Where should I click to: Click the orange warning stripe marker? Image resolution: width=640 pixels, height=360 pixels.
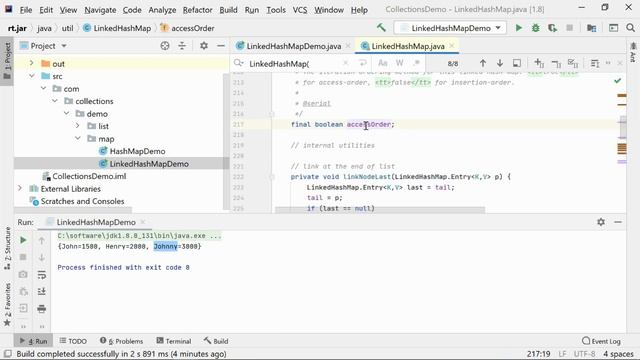point(622,96)
